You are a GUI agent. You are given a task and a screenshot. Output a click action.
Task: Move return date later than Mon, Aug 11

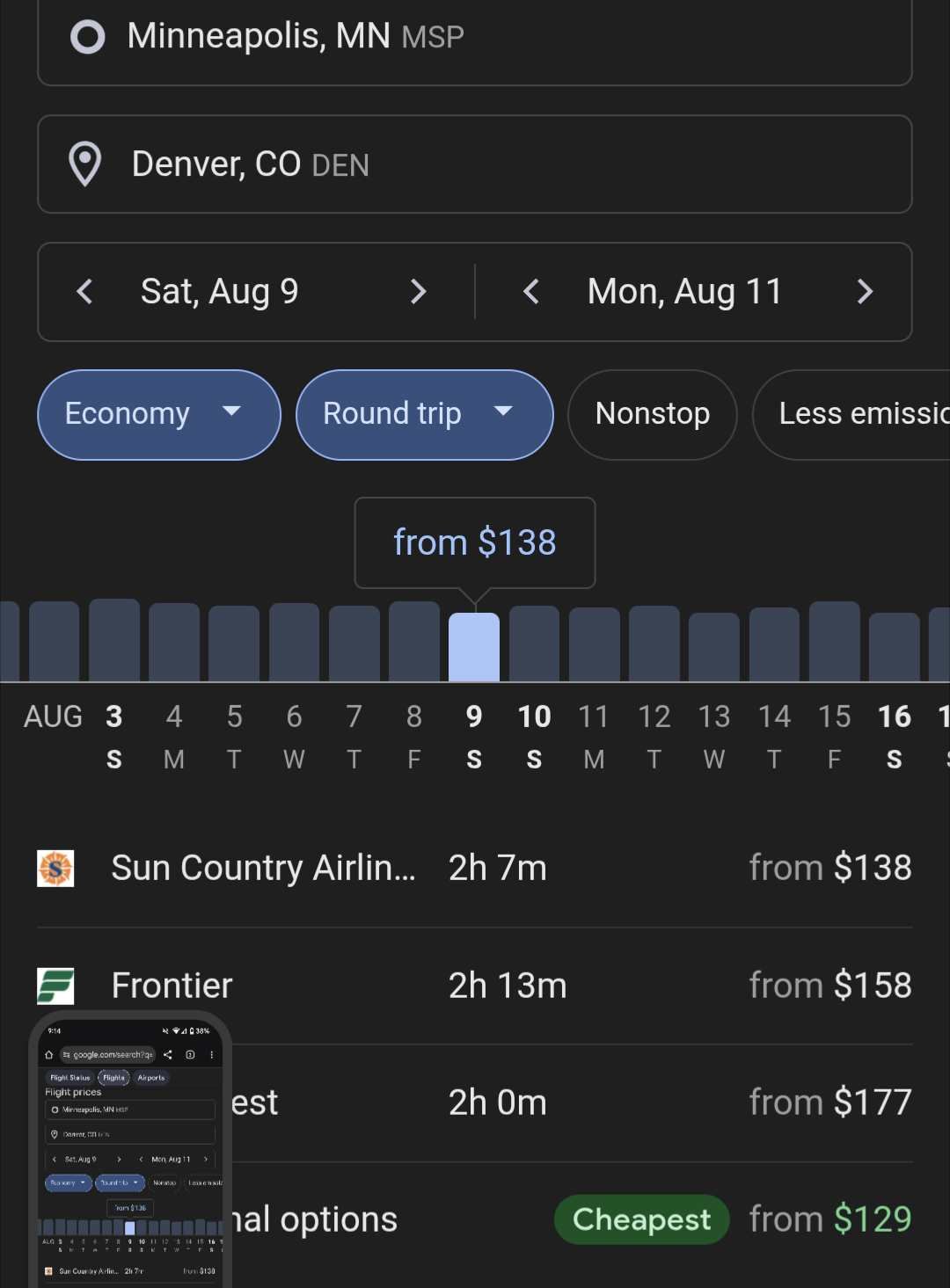[x=866, y=292]
